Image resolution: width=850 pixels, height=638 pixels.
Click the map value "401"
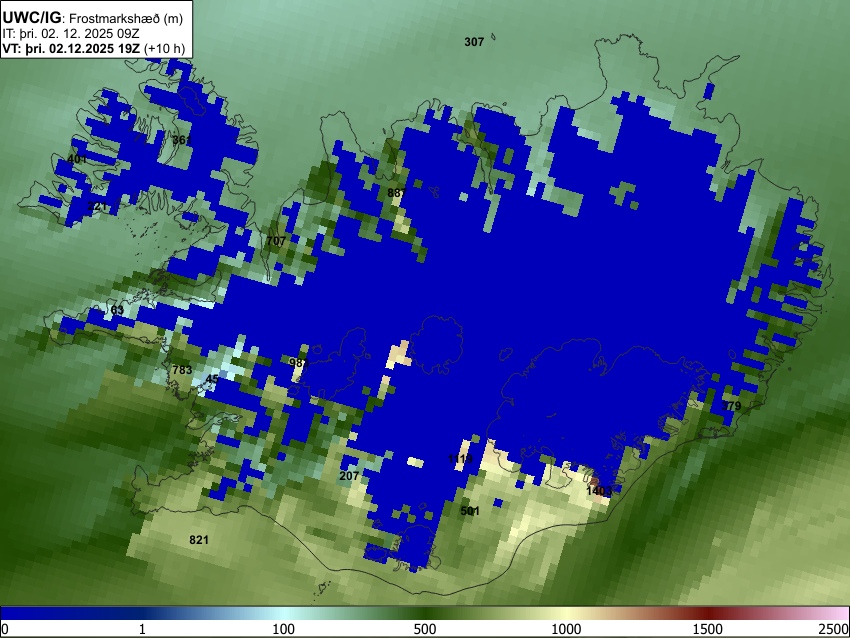pyautogui.click(x=77, y=159)
